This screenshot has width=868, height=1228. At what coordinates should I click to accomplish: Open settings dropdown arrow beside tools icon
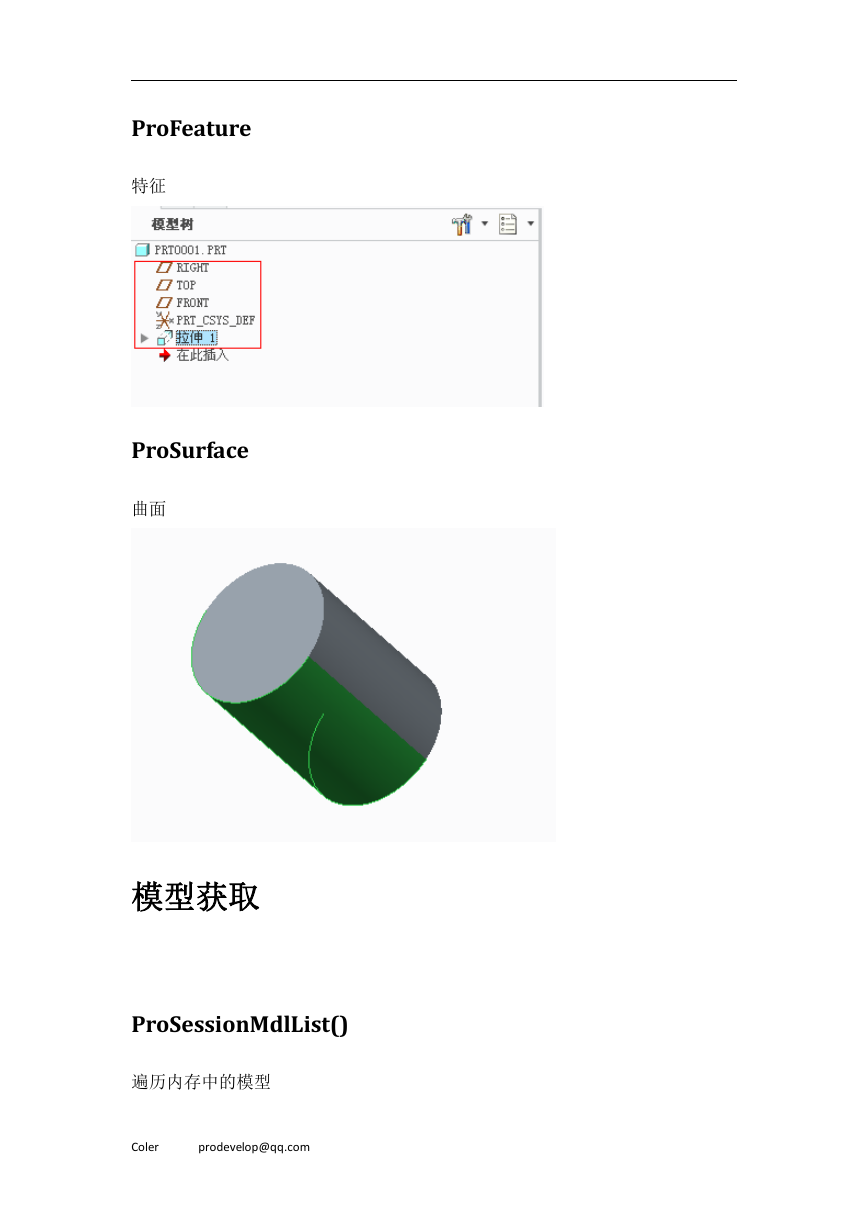(x=485, y=224)
